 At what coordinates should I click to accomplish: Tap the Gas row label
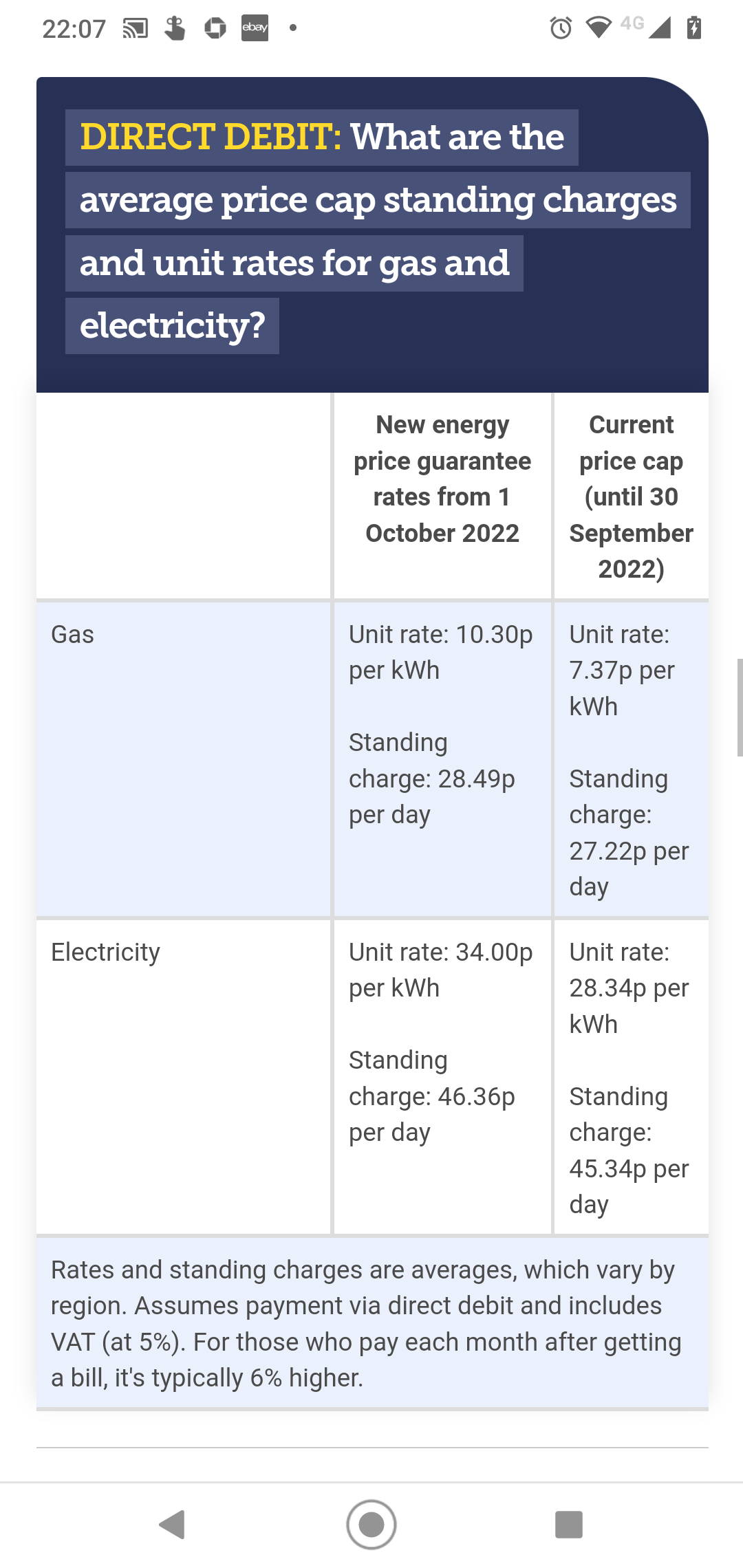tap(73, 634)
